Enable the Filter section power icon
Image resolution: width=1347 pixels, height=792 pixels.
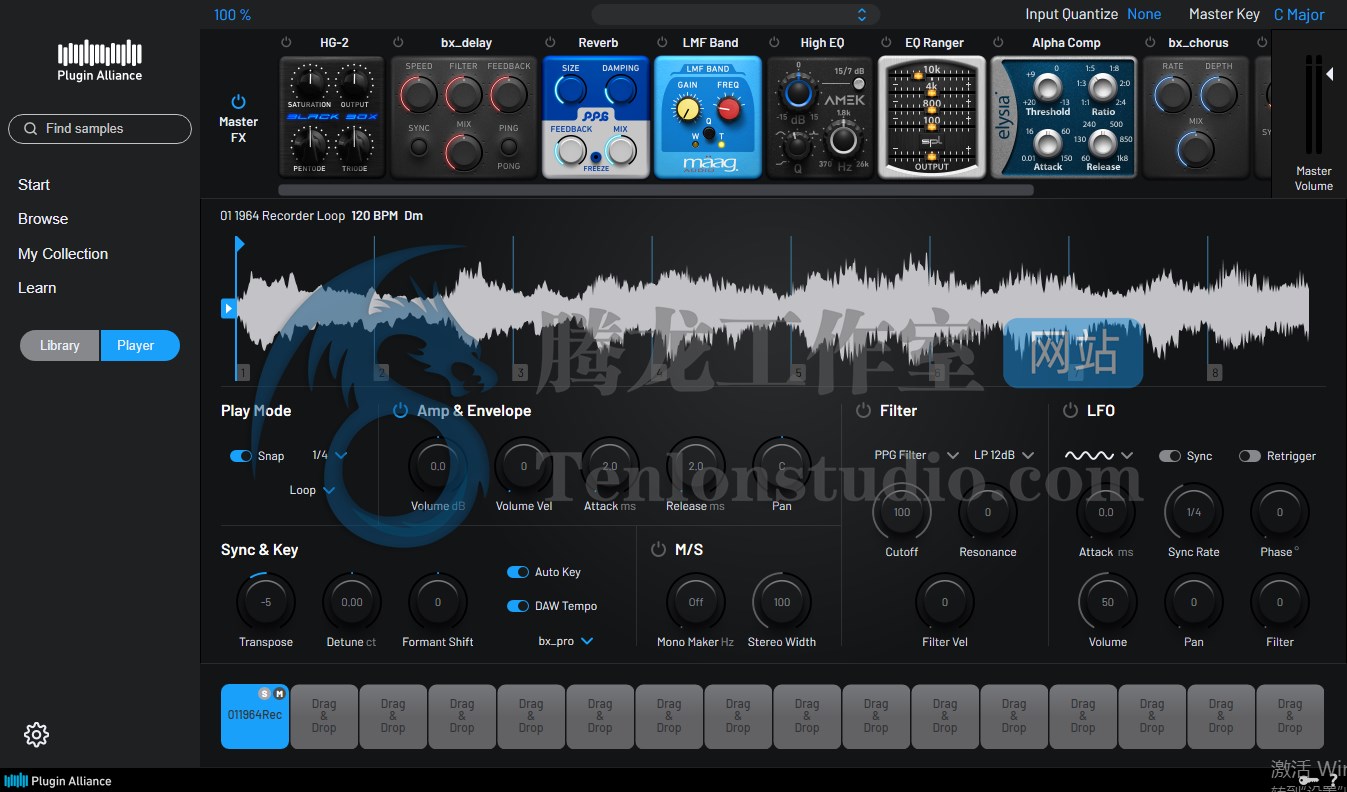[x=863, y=410]
